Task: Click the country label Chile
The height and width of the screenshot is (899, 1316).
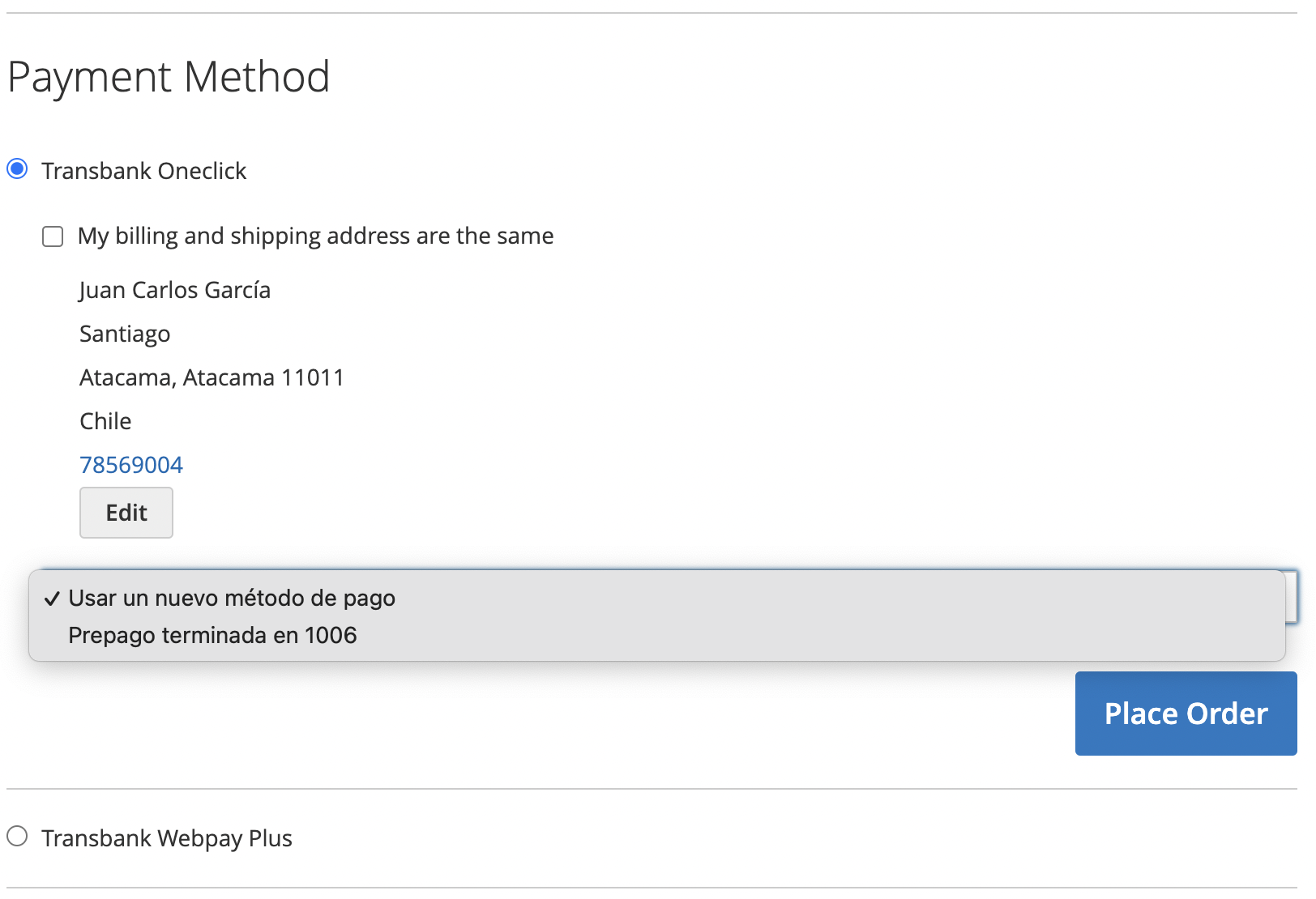Action: point(105,420)
